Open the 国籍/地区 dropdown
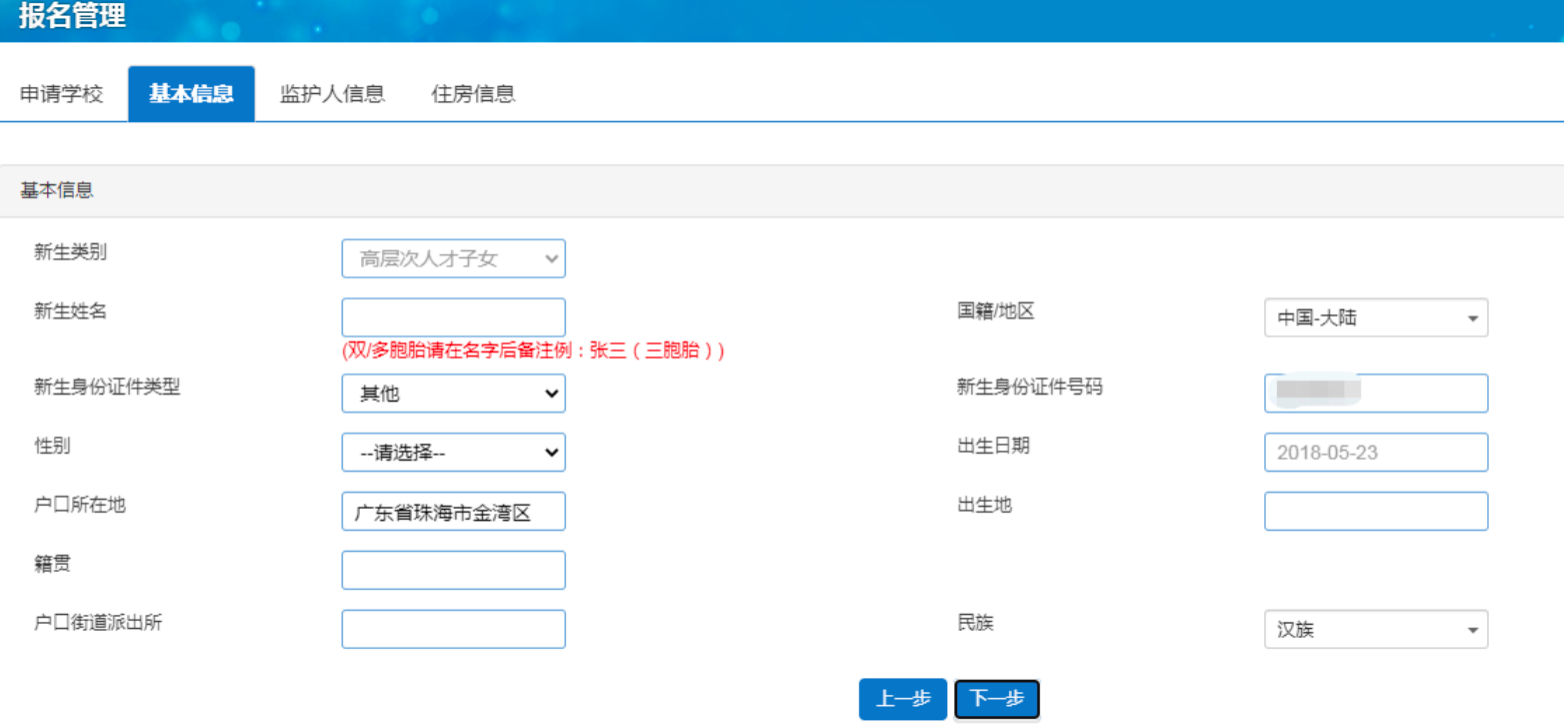 [1375, 318]
